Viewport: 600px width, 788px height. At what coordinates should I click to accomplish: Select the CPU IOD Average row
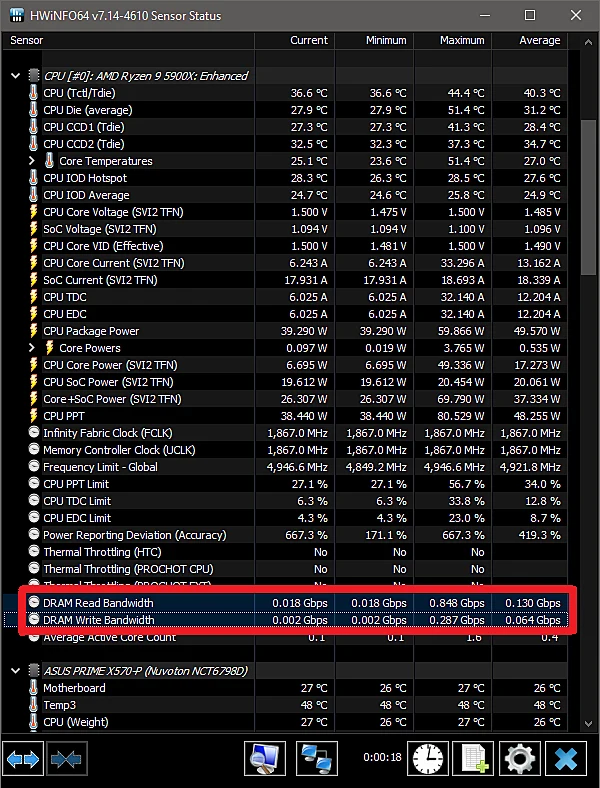(x=285, y=195)
